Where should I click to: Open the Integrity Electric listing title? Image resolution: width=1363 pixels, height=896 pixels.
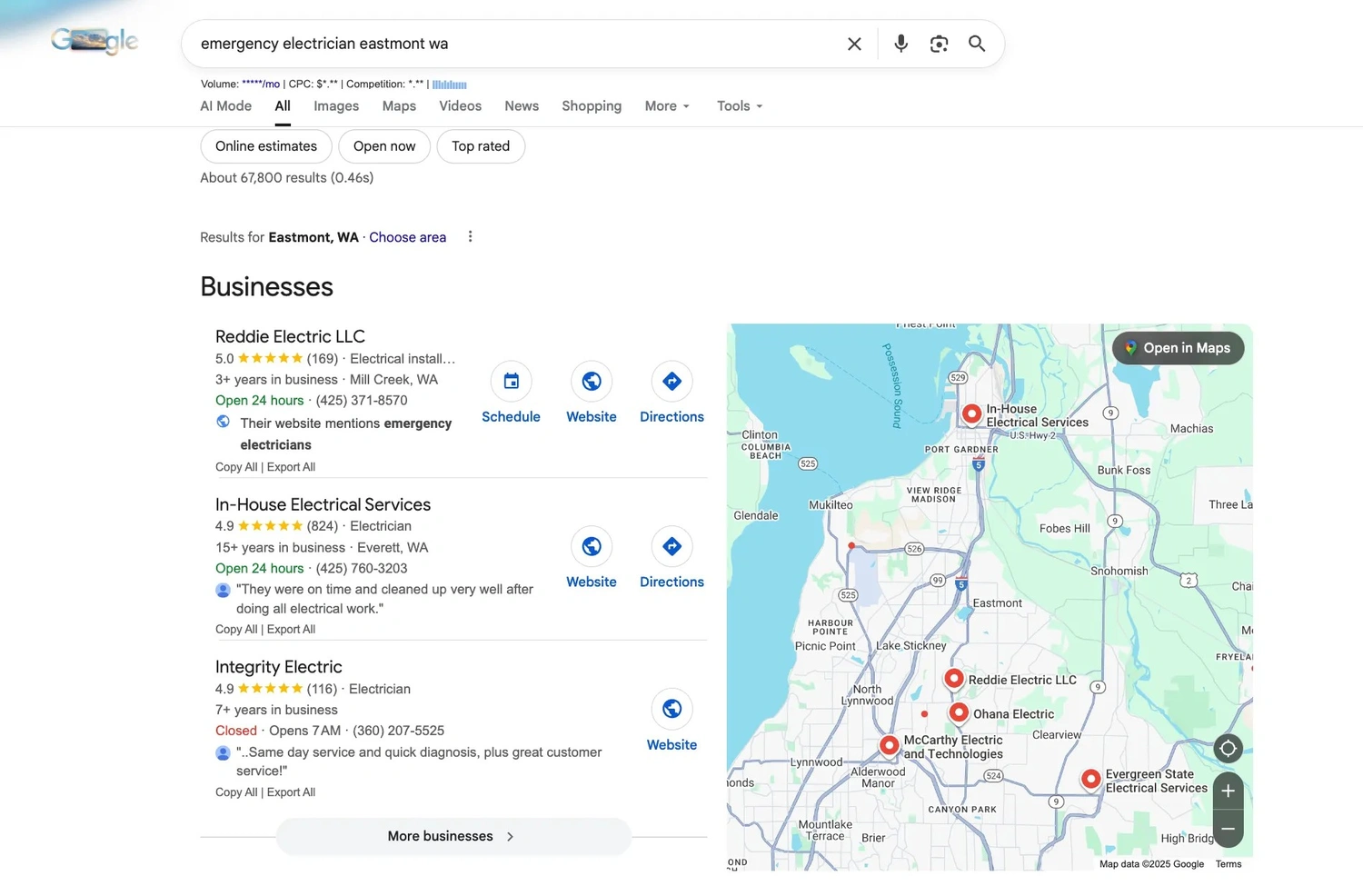click(x=278, y=667)
